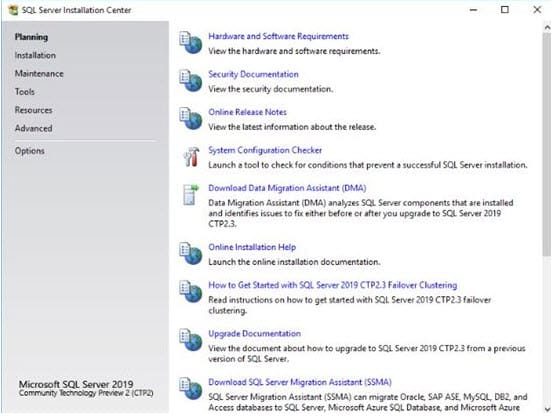Open the Options page

tap(30, 151)
